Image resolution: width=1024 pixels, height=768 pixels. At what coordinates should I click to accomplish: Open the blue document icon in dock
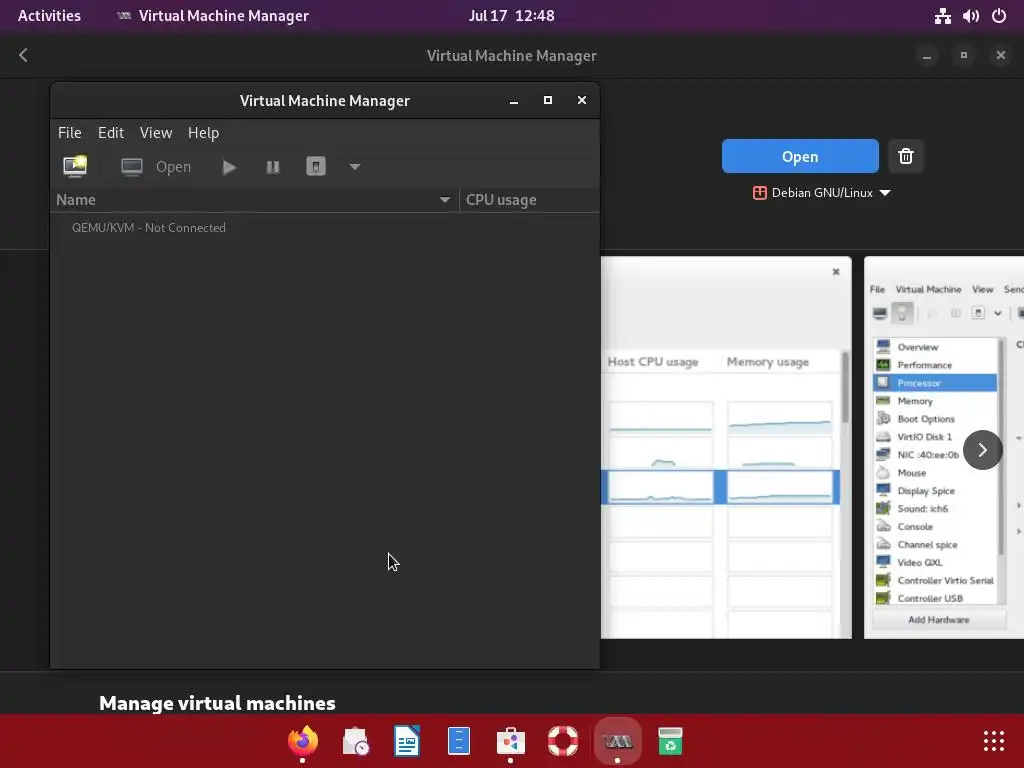coord(459,741)
